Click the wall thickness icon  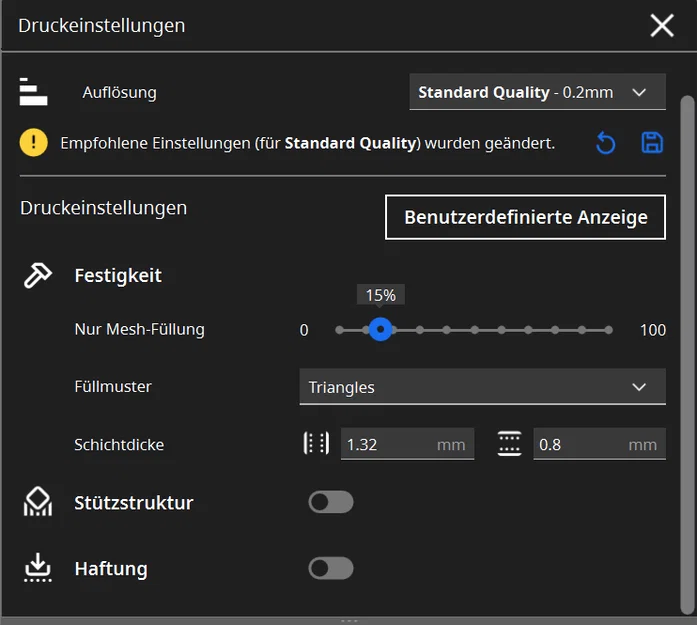[x=316, y=444]
